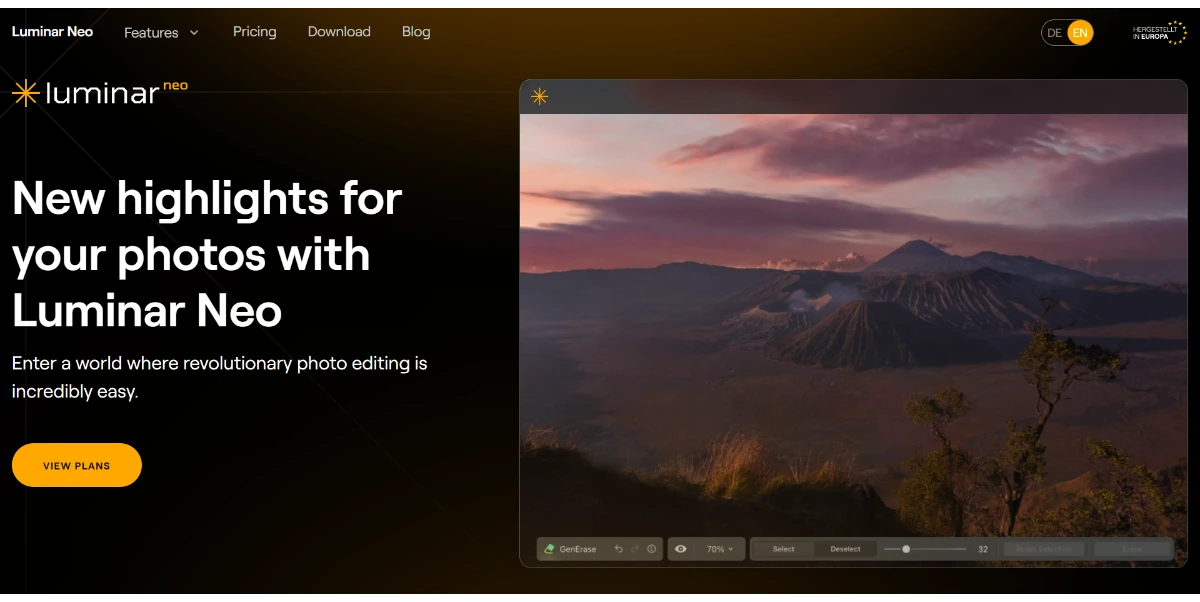Click the Deselect button
This screenshot has height=602, width=1200.
click(846, 549)
